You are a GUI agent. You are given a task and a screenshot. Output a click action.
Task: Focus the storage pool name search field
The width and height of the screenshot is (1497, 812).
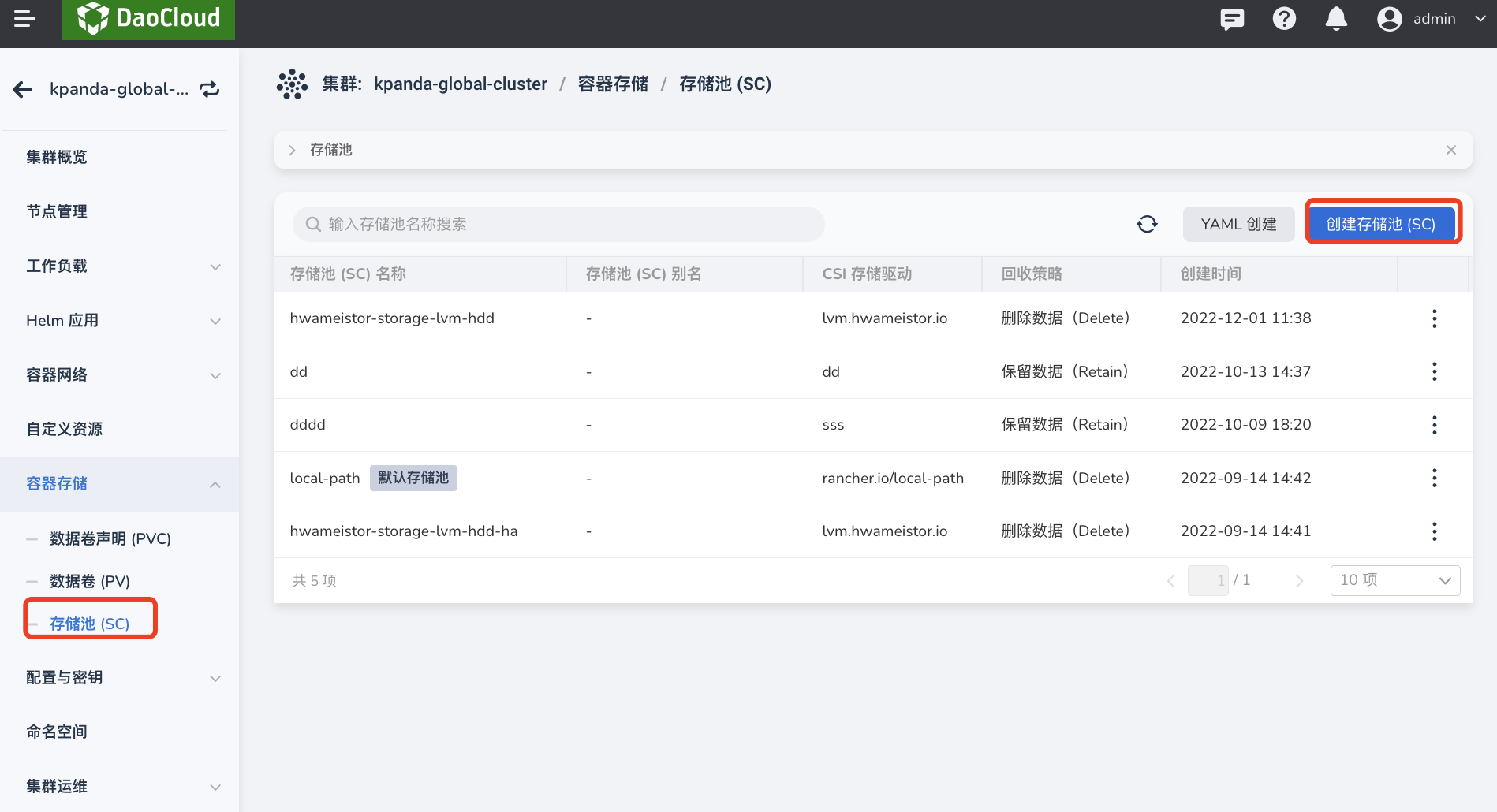(558, 225)
